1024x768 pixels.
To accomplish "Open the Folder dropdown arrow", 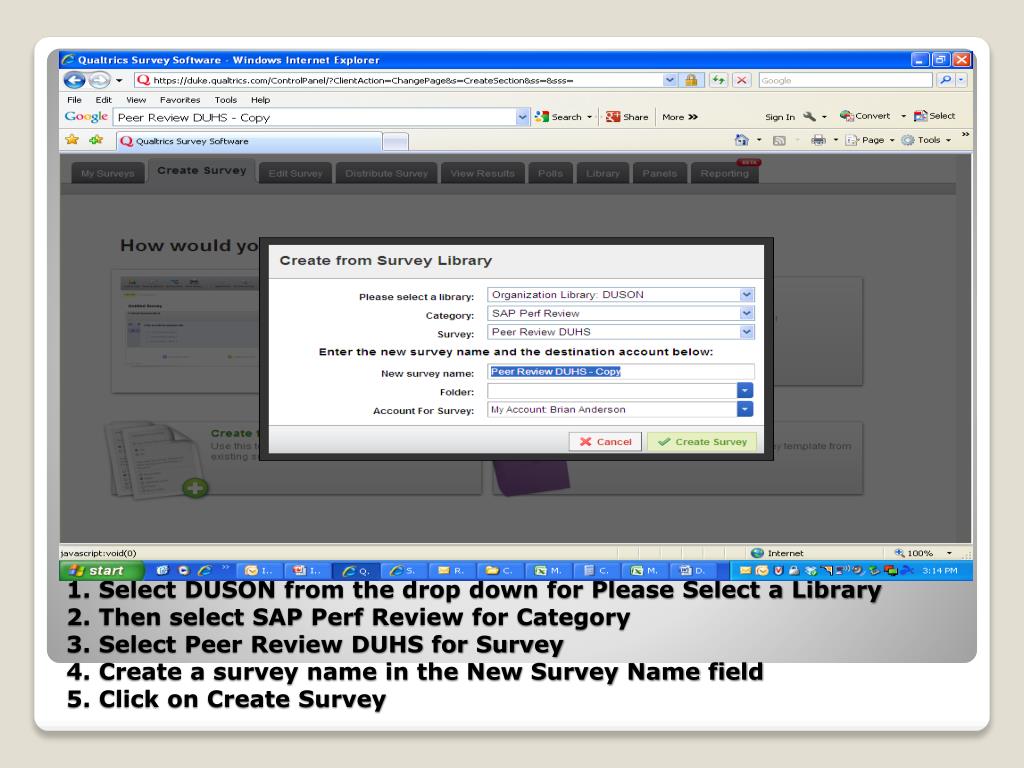I will 745,391.
